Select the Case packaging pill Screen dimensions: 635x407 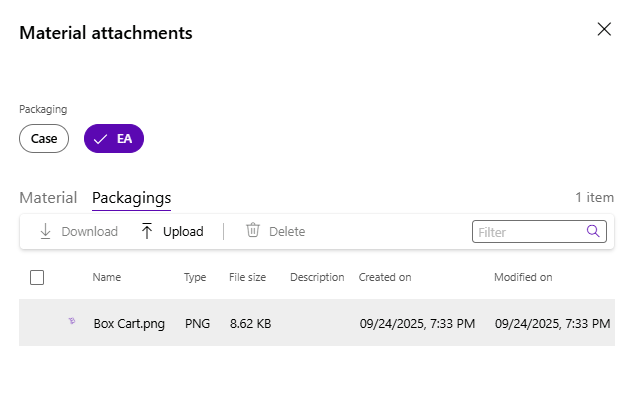44,139
